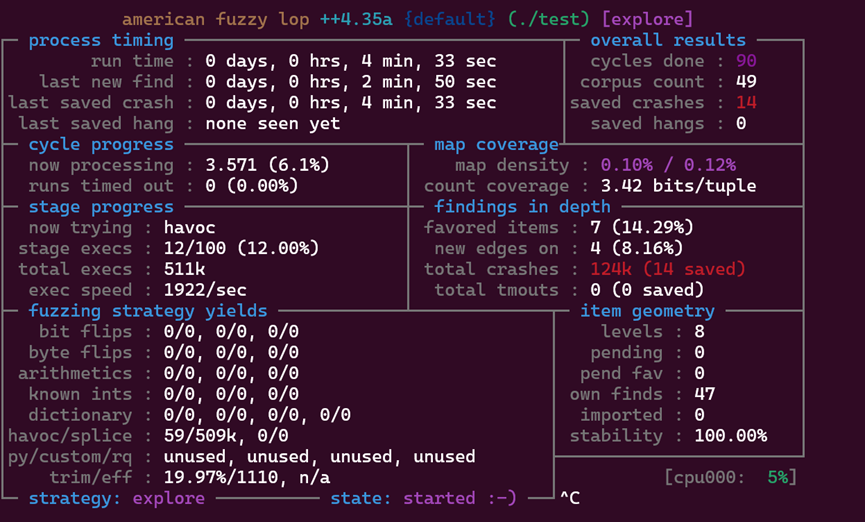Click the 'findings in depth' section header
This screenshot has height=522, width=865.
(x=522, y=207)
